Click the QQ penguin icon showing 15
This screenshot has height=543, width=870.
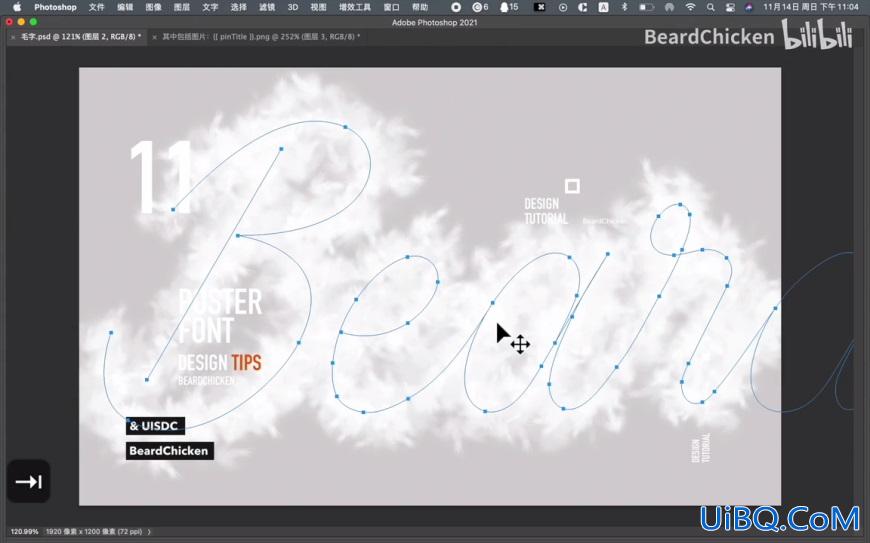point(509,7)
